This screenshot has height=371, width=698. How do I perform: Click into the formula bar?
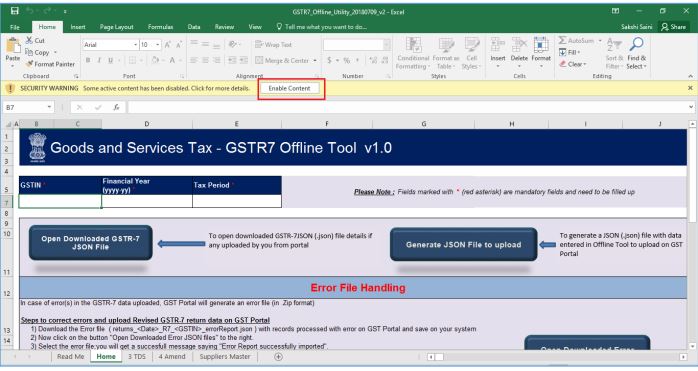[x=407, y=107]
